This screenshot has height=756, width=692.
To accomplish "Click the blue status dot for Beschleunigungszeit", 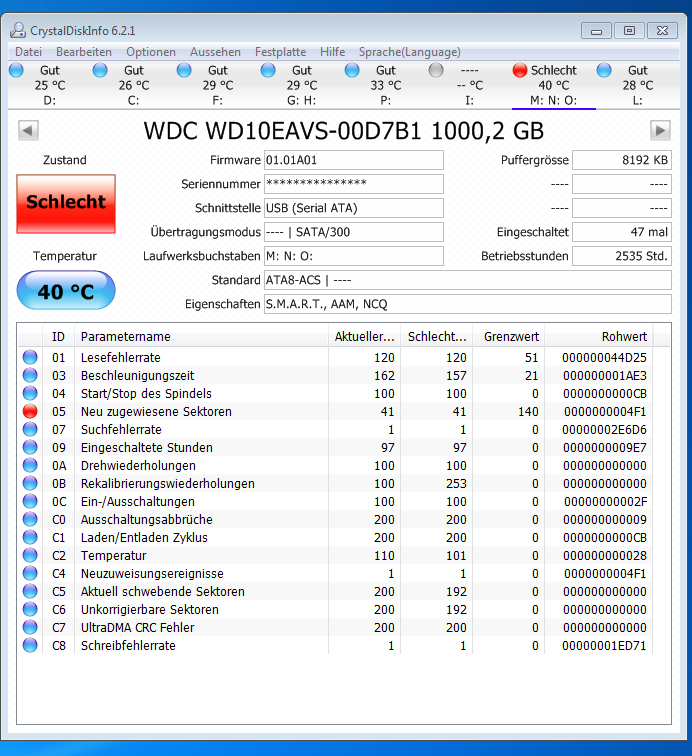I will point(30,375).
